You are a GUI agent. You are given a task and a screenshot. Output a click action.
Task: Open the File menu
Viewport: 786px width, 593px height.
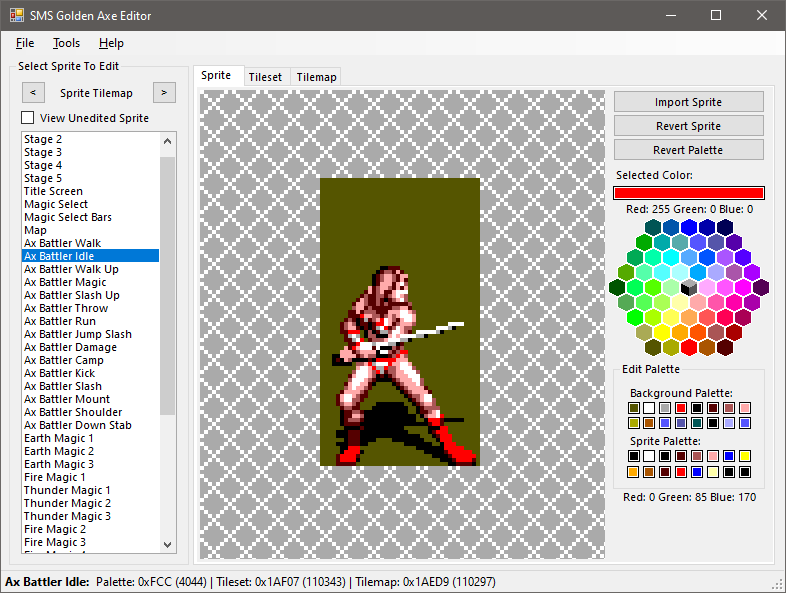[x=25, y=43]
